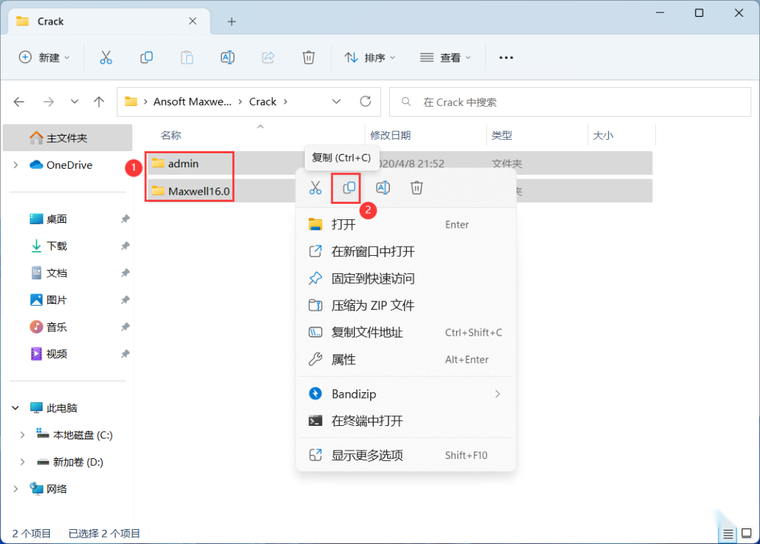Click chevron after Crack in address bar
This screenshot has height=544, width=760.
pyautogui.click(x=285, y=102)
